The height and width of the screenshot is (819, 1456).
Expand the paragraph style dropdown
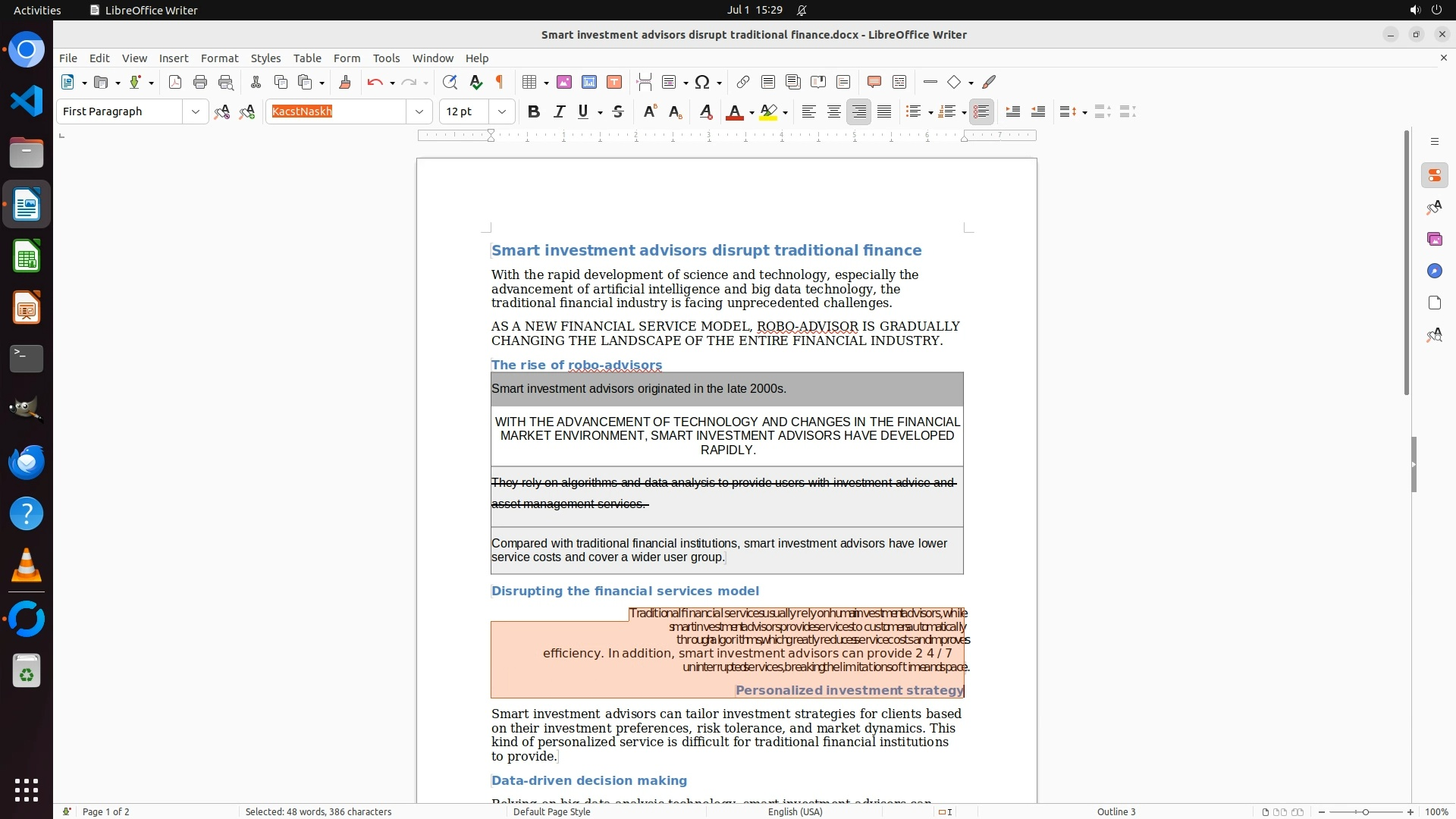click(196, 112)
